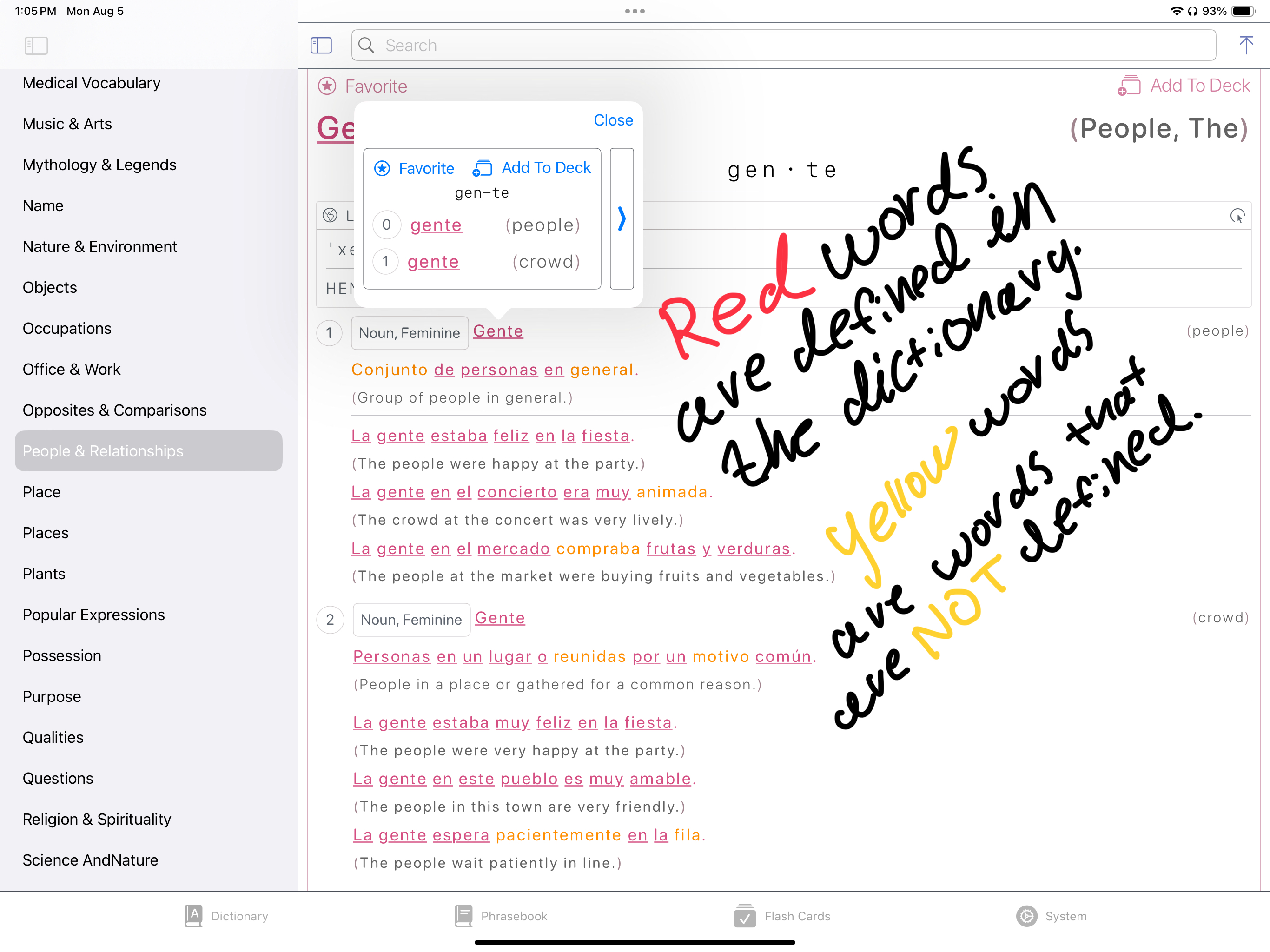Open the Phrasebook tab

pyautogui.click(x=500, y=916)
